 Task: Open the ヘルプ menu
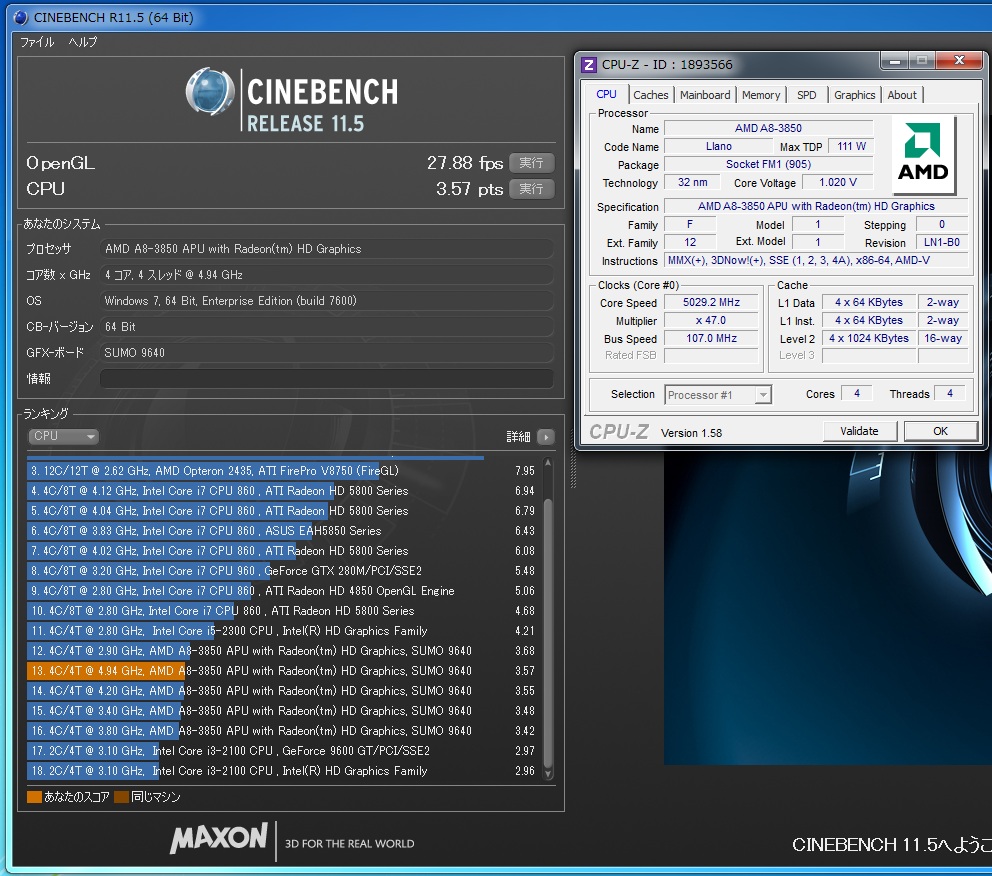click(x=83, y=42)
